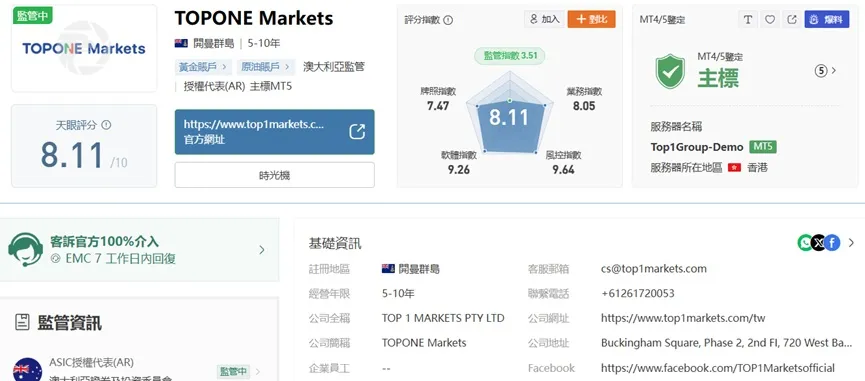
Task: Click the 監管資訊 document icon
Action: pos(22,323)
